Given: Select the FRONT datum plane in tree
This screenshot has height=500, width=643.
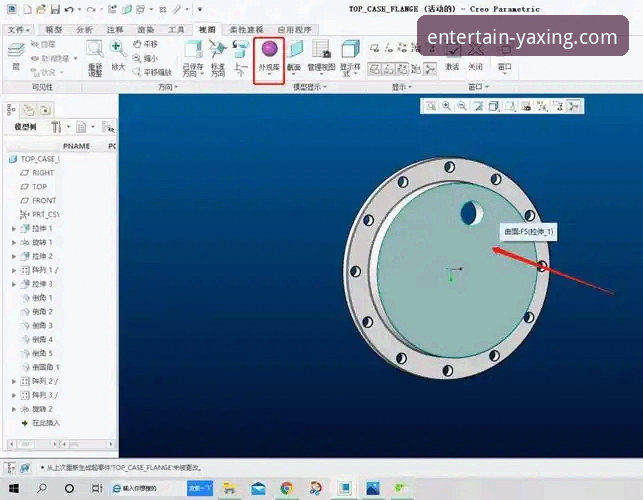Looking at the screenshot, I should pyautogui.click(x=44, y=200).
